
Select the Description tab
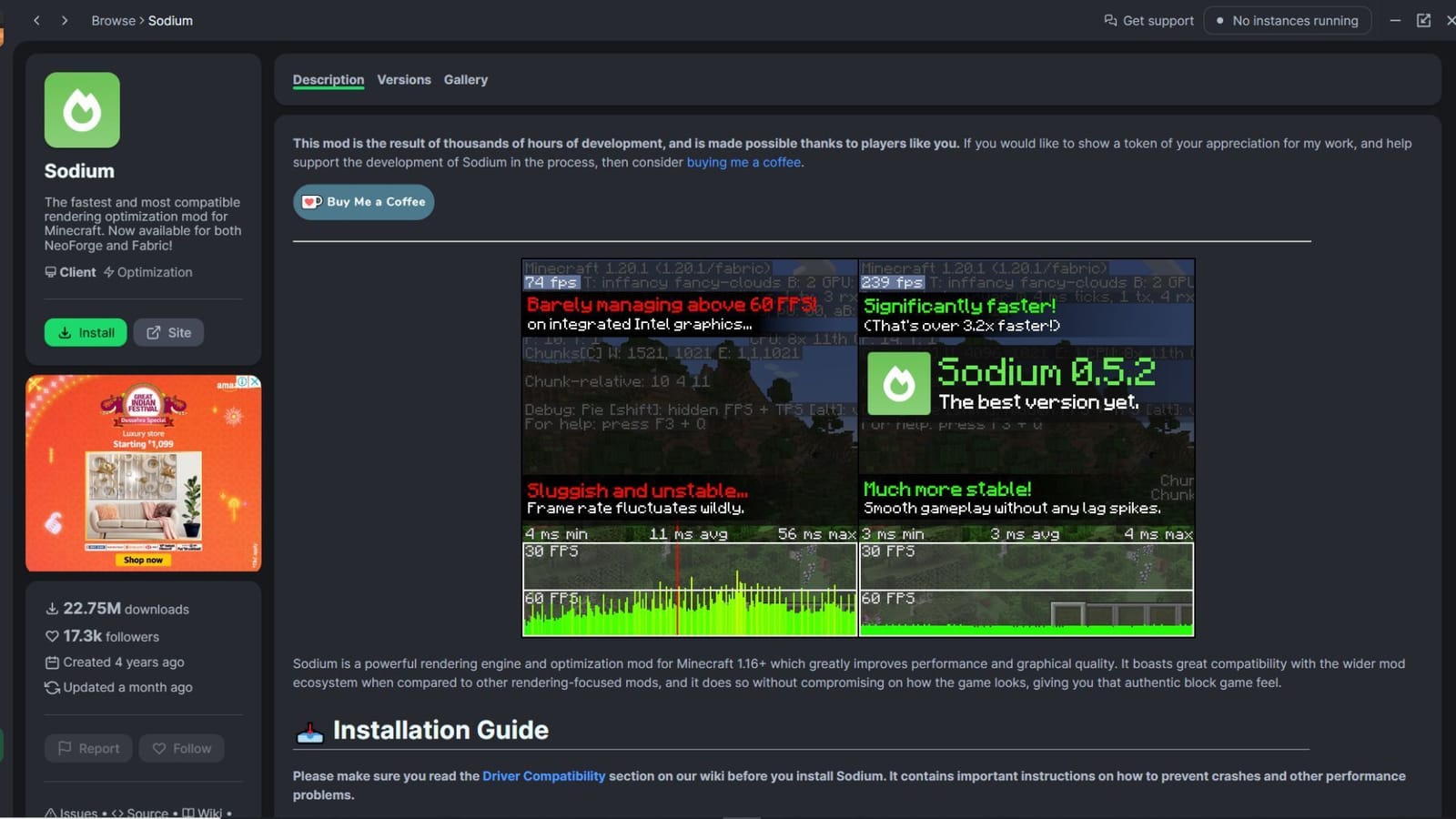(328, 79)
